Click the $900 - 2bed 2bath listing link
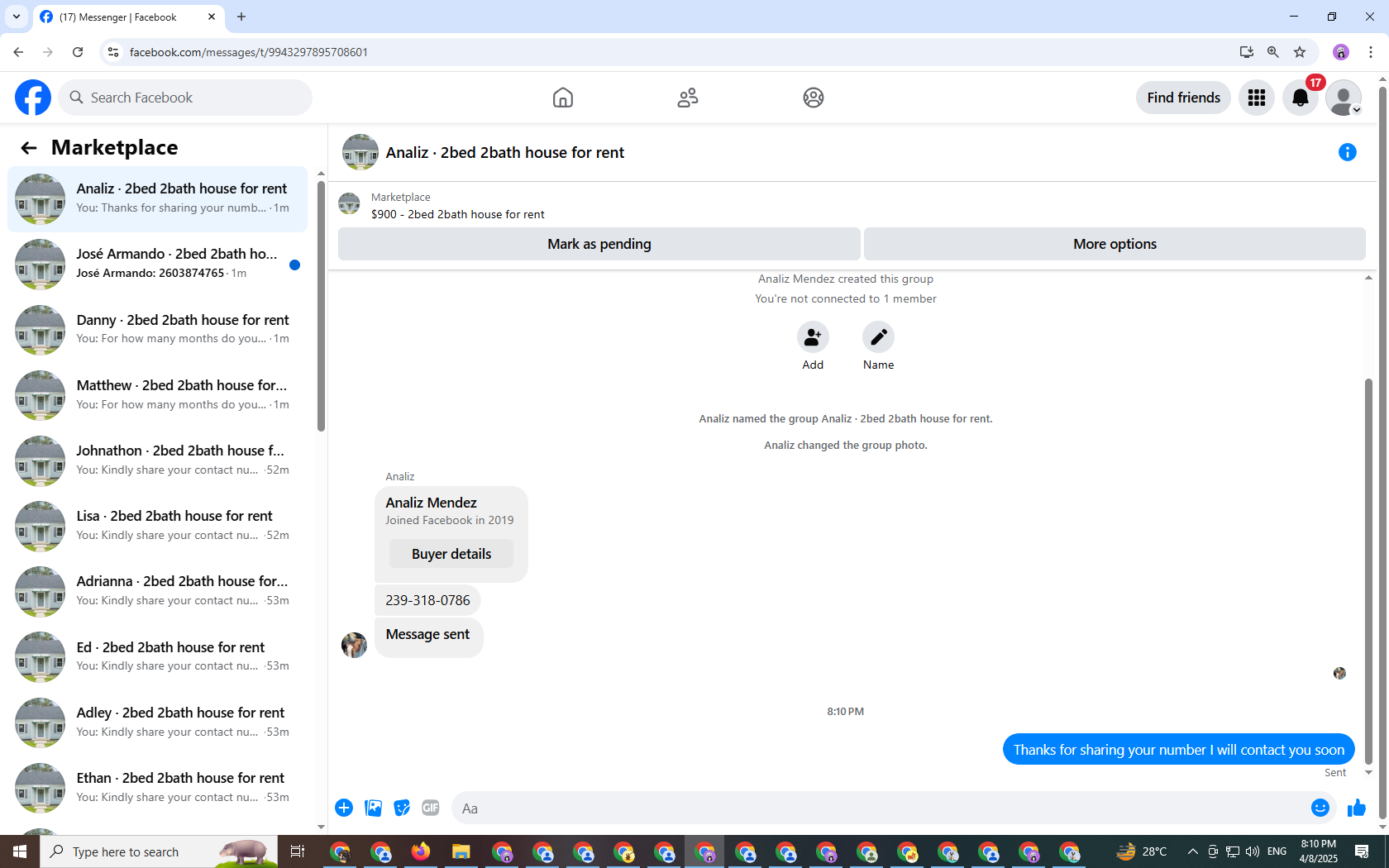Screen dimensions: 1389x868 tap(457, 214)
